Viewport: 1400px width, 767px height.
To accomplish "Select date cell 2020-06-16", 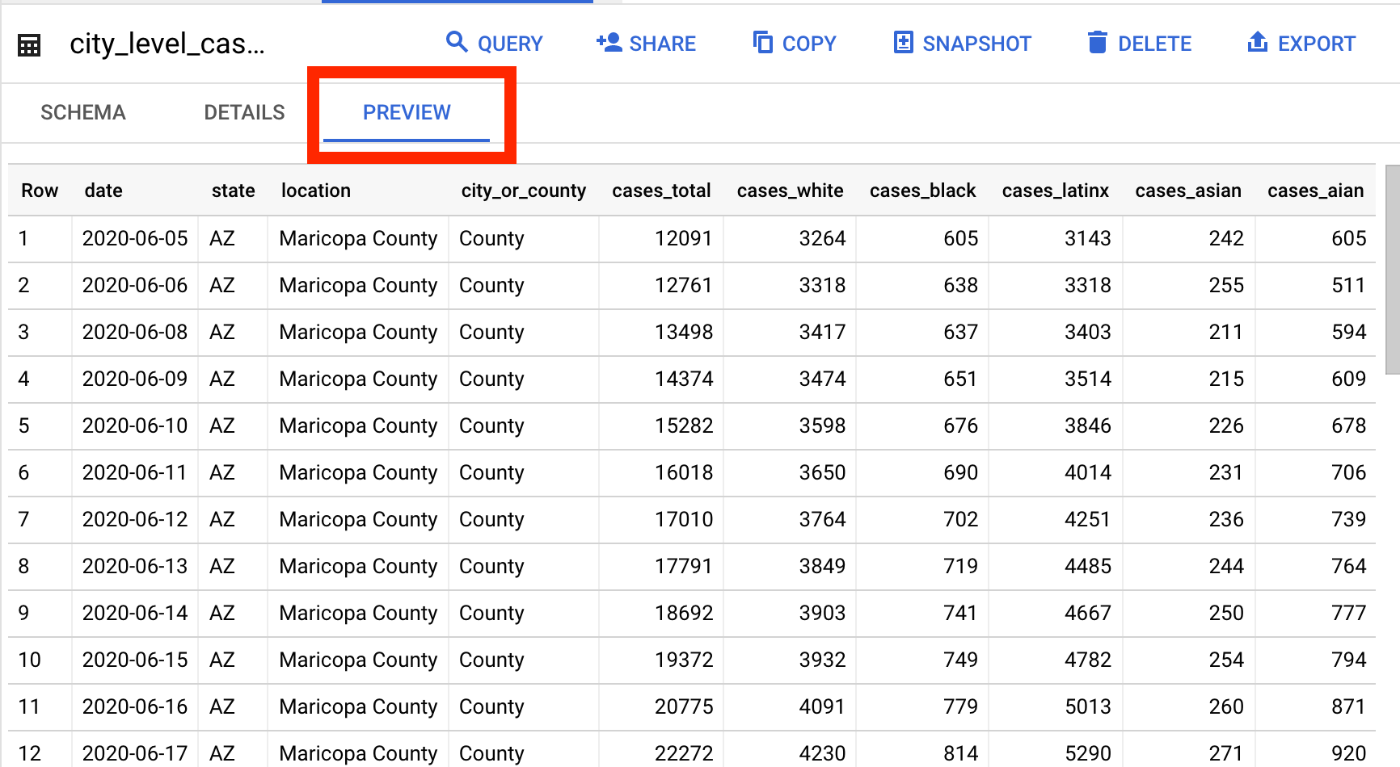I will pyautogui.click(x=134, y=707).
